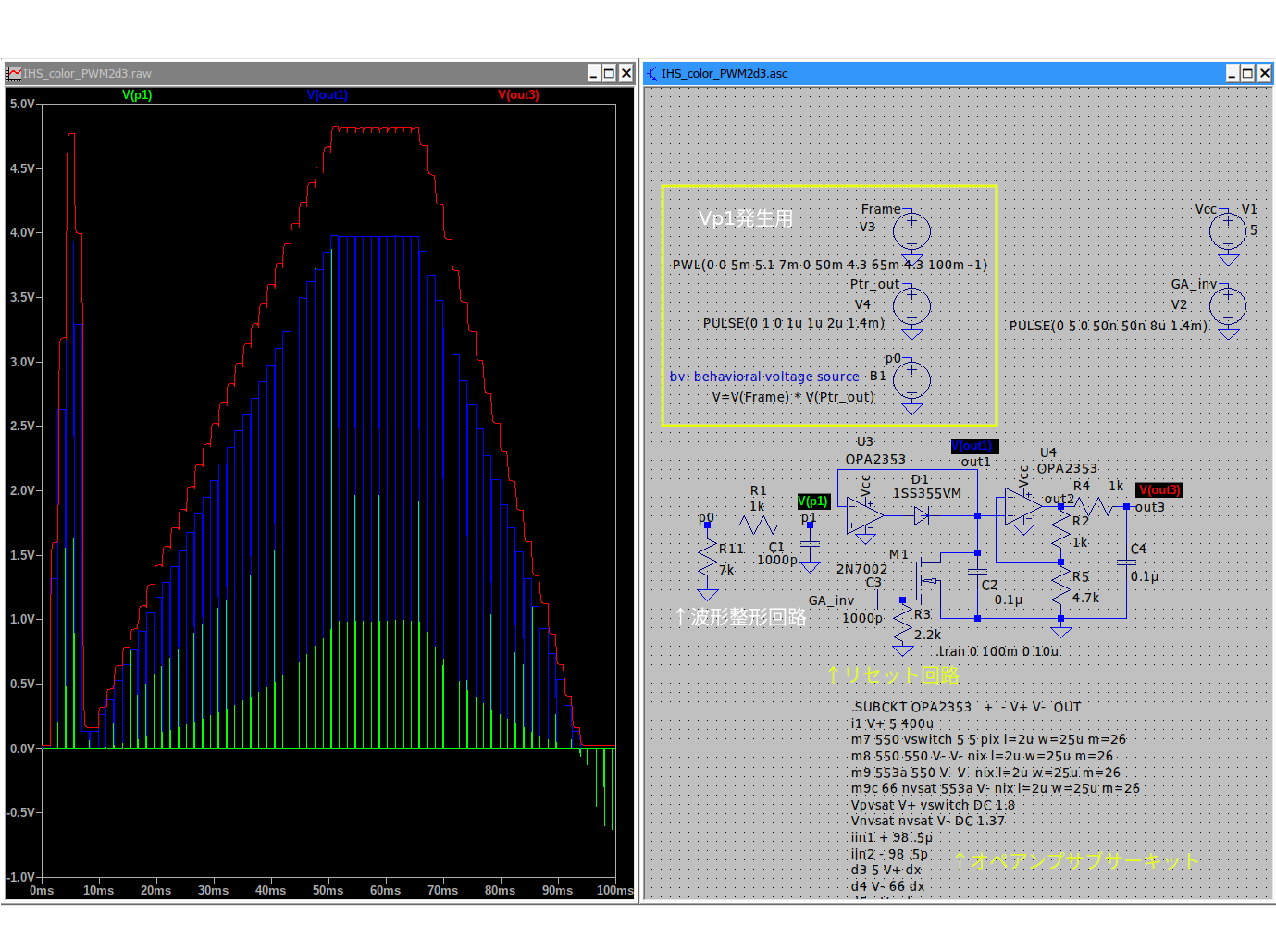
Task: Select the Frame voltage source V3 symbol
Action: [x=911, y=231]
